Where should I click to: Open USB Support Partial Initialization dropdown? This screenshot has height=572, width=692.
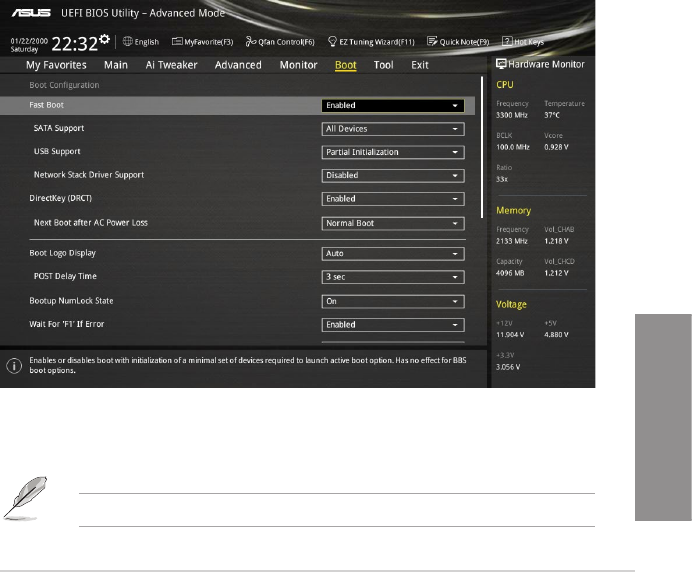pos(393,152)
